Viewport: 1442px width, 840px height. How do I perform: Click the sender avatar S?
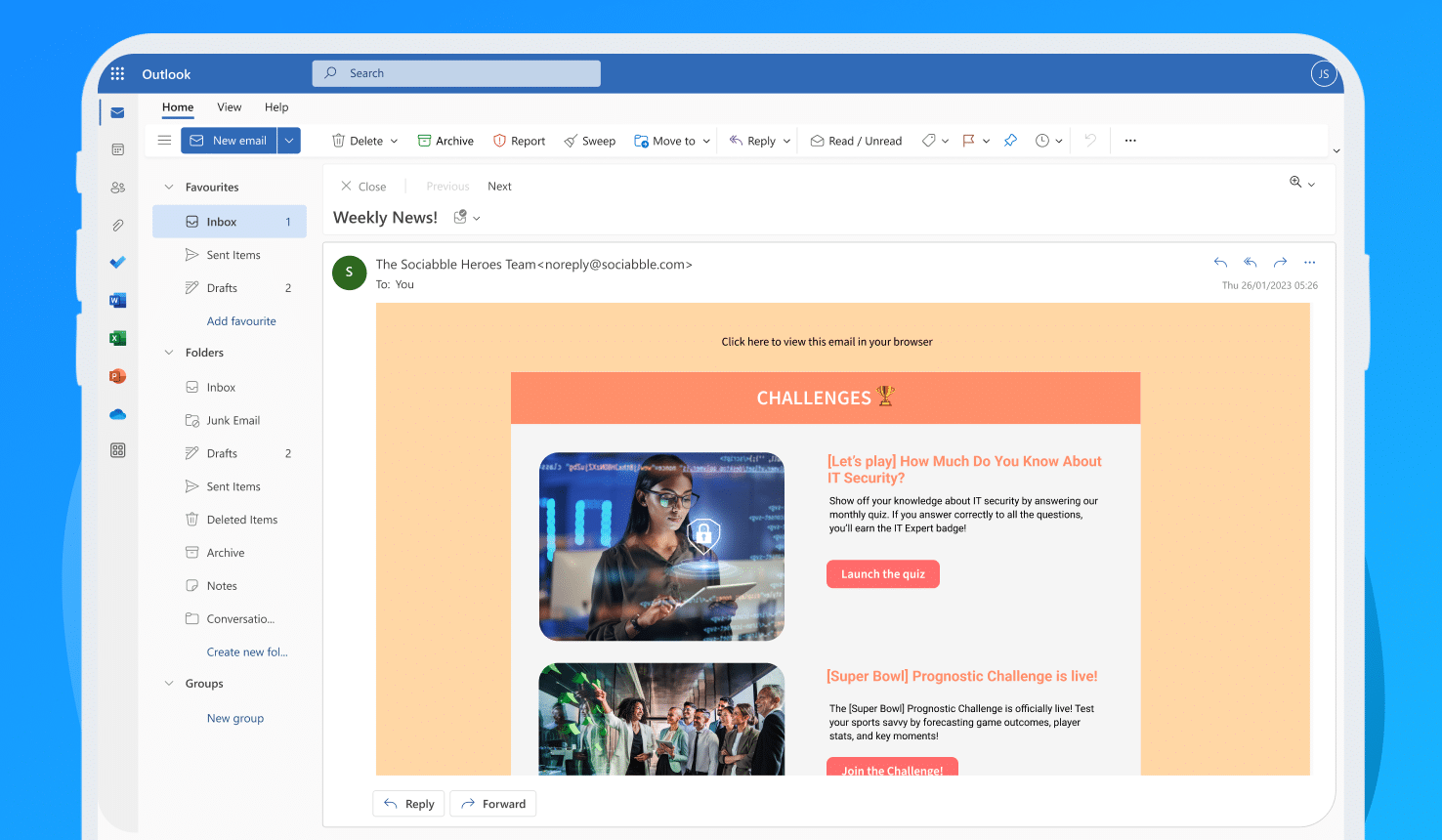[x=349, y=273]
